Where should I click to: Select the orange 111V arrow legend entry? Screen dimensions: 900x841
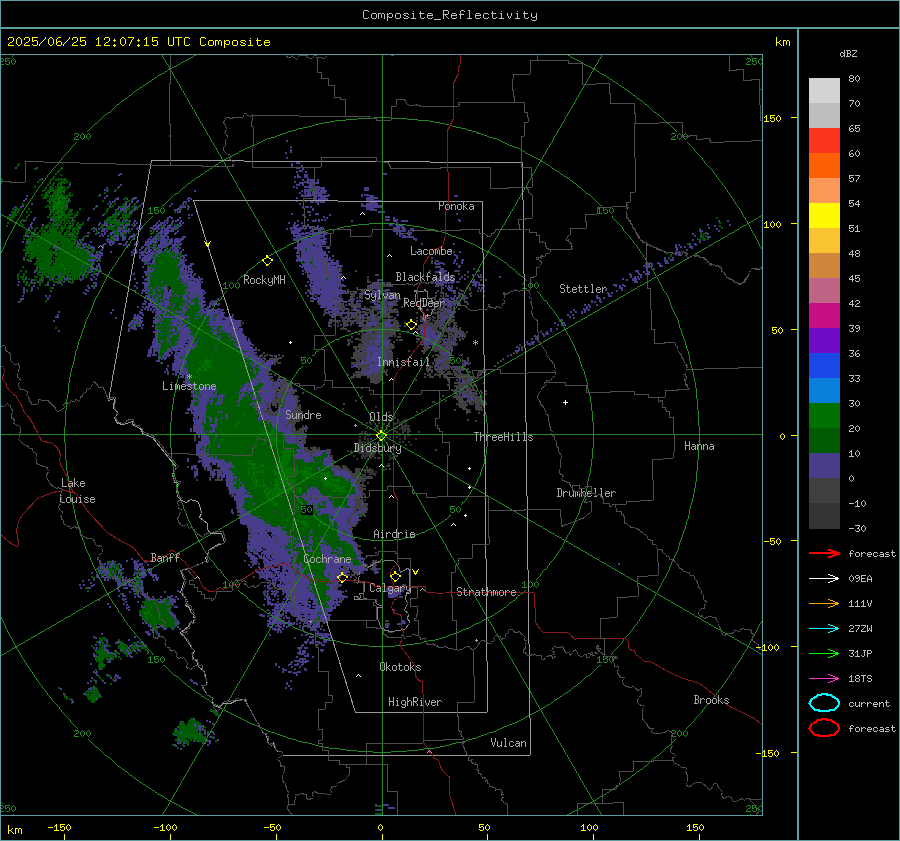coord(824,603)
